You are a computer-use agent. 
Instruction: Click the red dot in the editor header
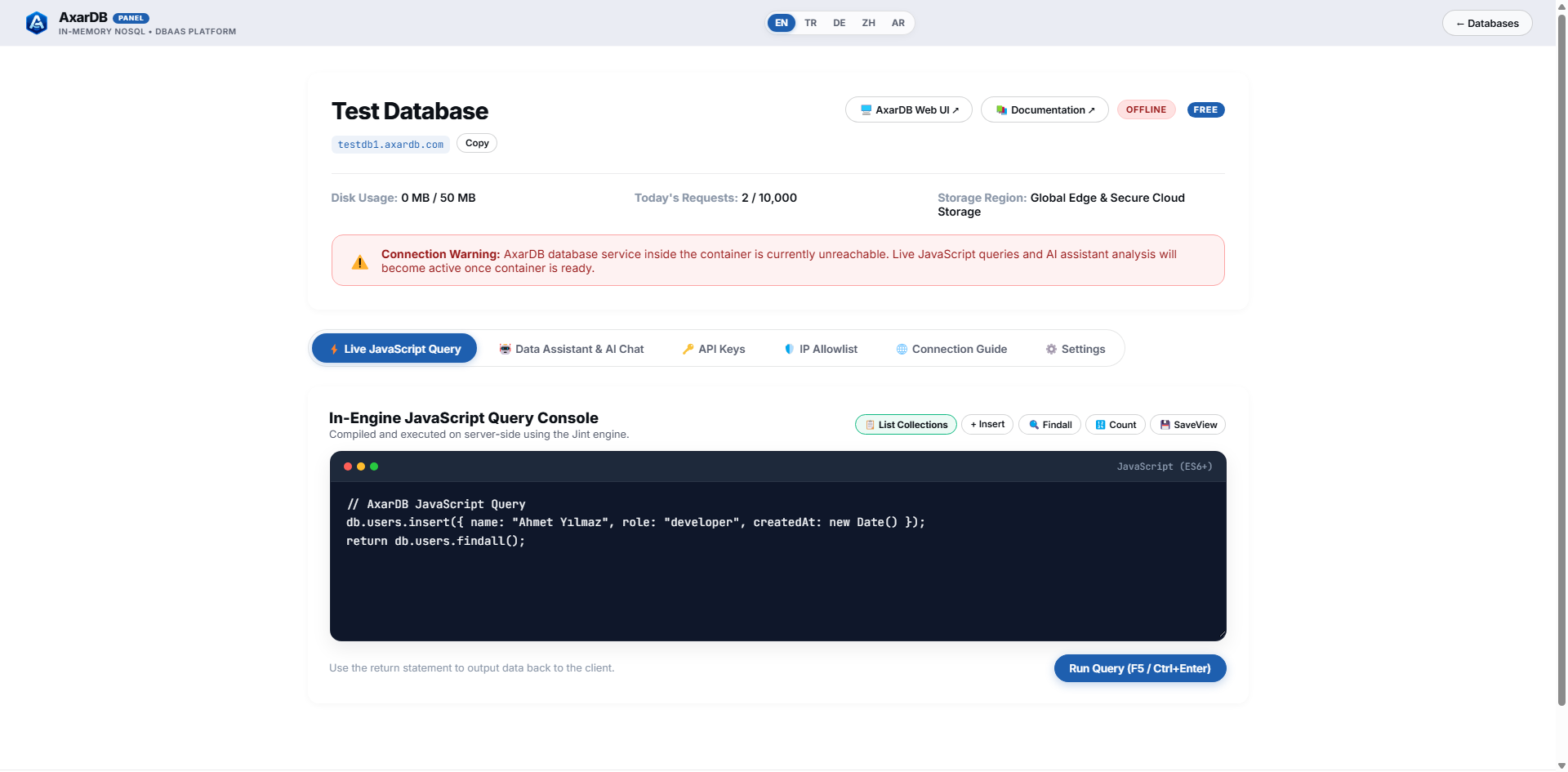348,466
